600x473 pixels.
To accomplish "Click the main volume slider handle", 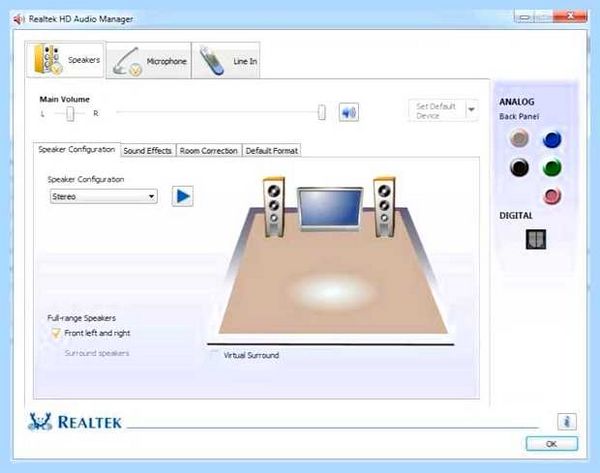I will tap(322, 113).
